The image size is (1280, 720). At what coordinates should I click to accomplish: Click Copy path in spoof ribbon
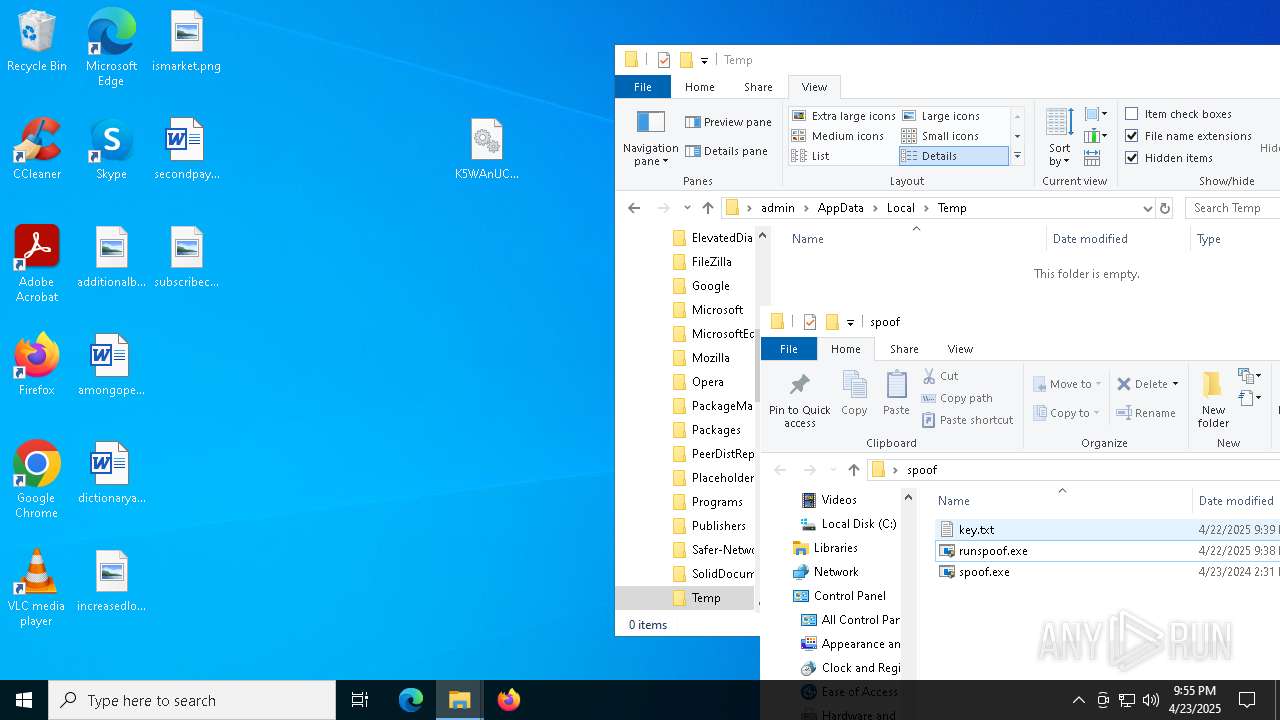[957, 398]
